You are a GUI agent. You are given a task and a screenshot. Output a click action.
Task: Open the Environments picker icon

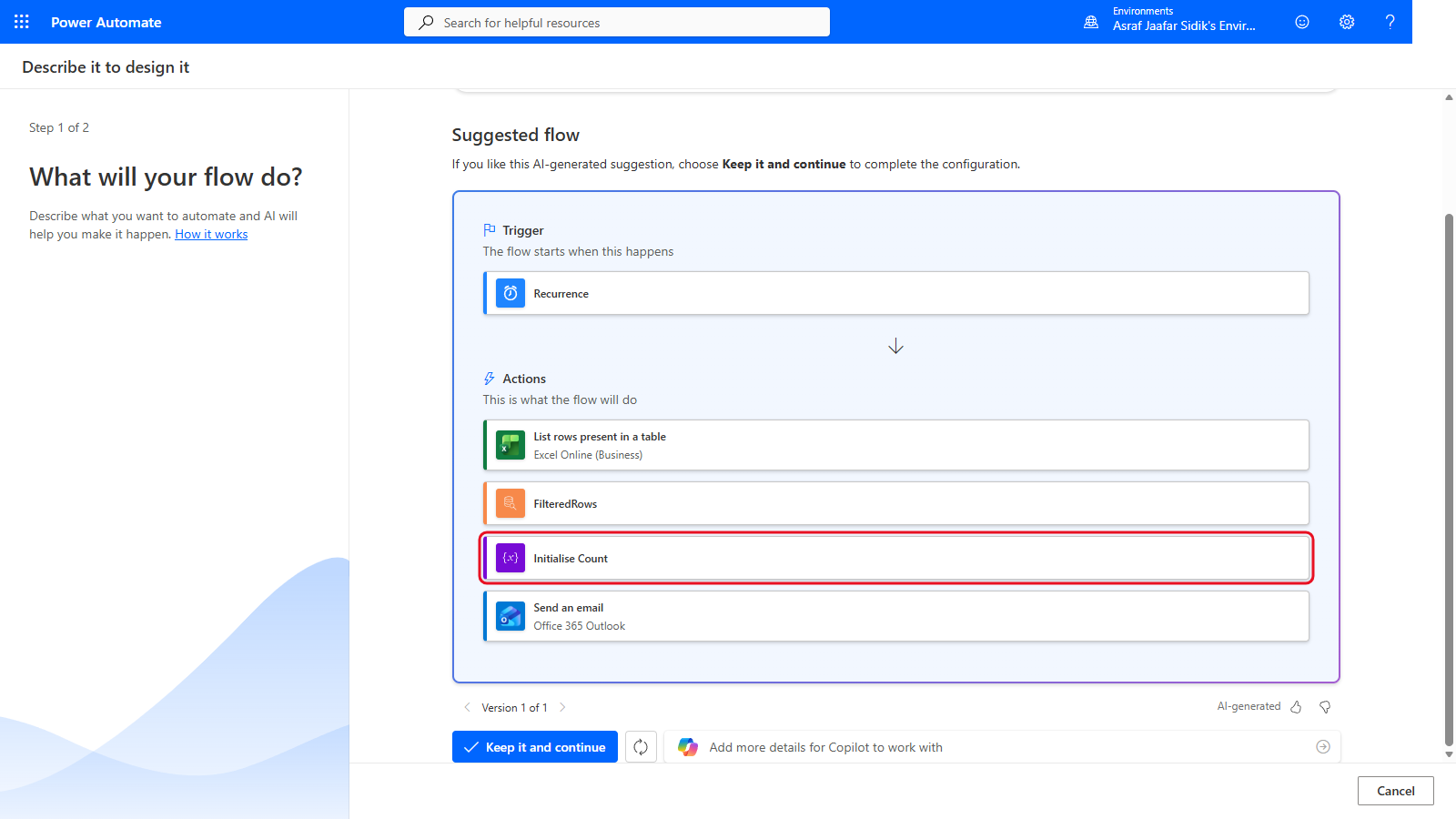(1091, 22)
